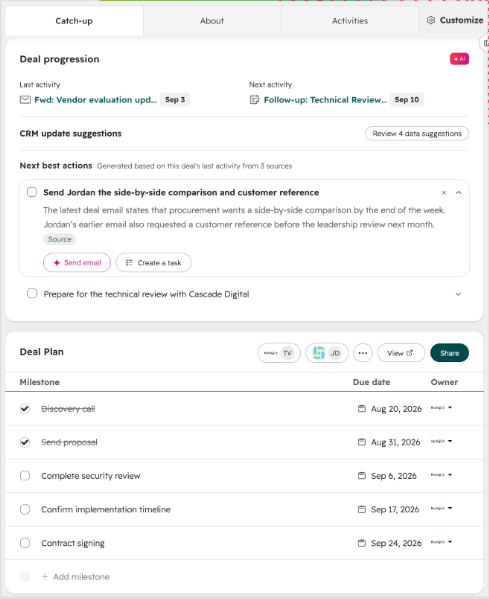Screen dimensions: 489x599
Task: Click the Aug 31, 2026 due date
Action: click(x=396, y=442)
